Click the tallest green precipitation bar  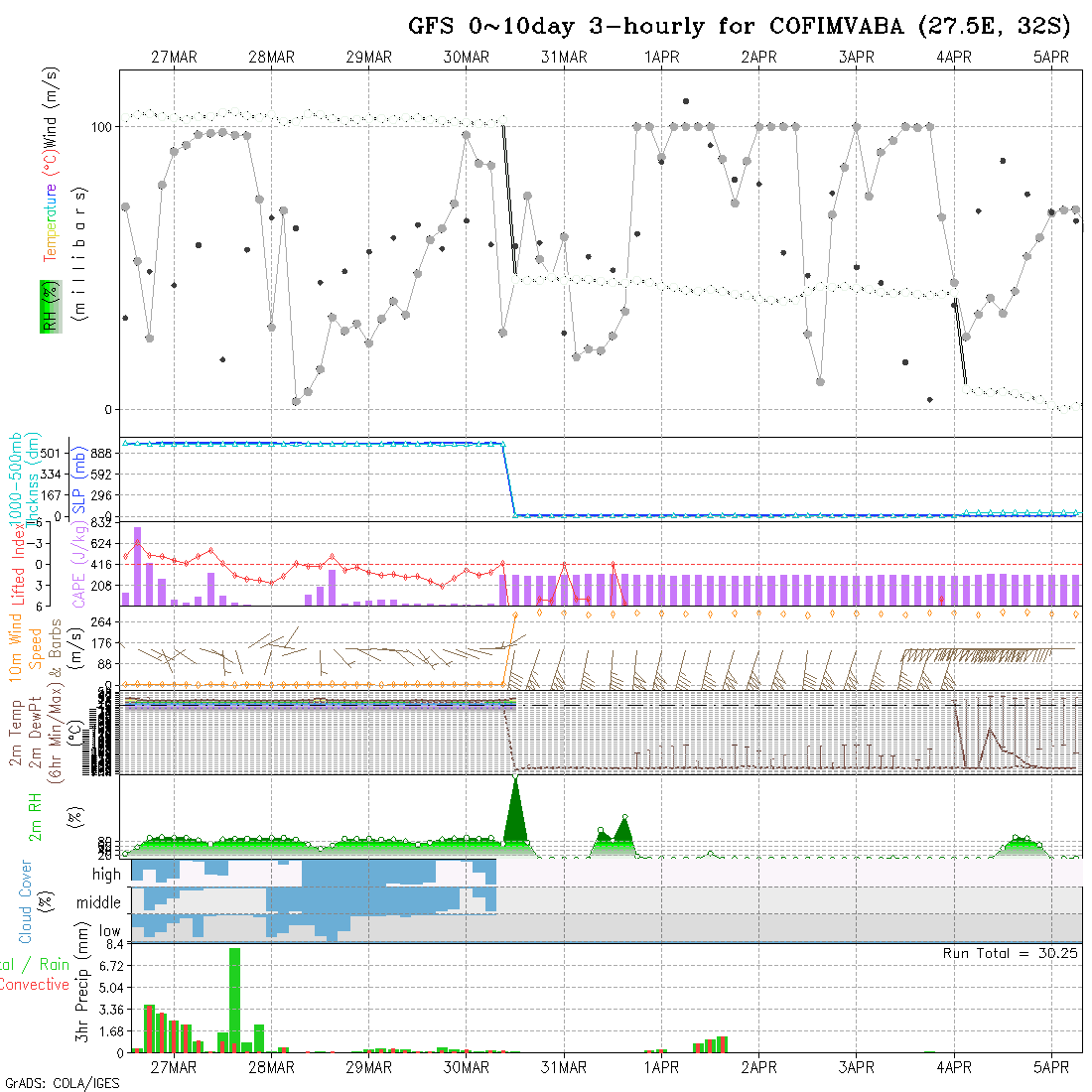(234, 998)
